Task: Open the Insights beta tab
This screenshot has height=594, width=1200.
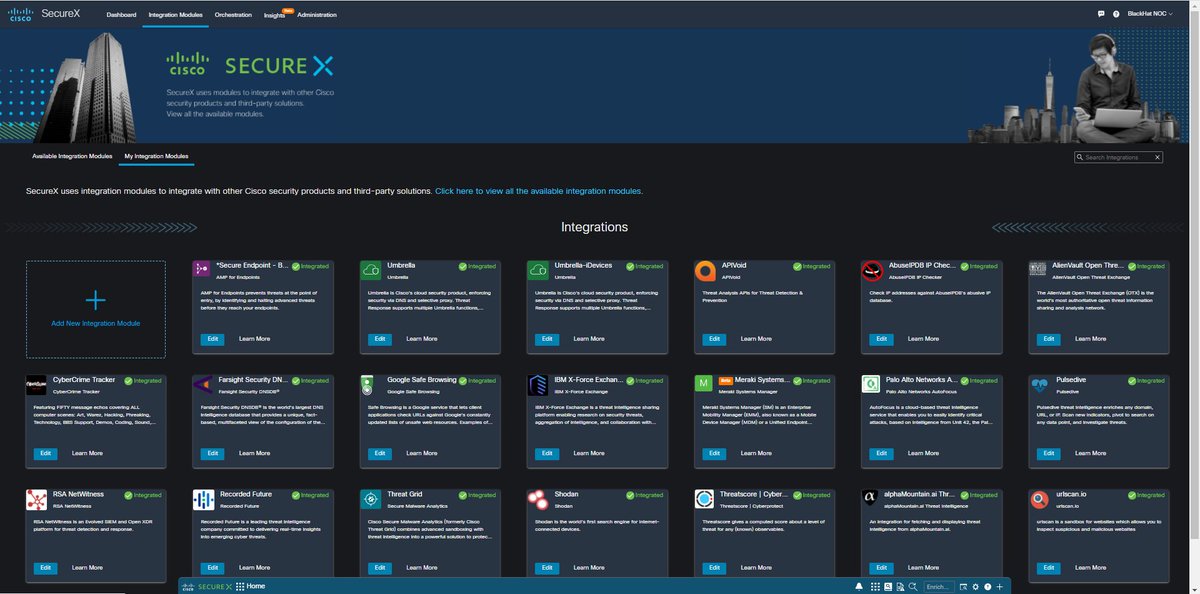Action: (277, 15)
